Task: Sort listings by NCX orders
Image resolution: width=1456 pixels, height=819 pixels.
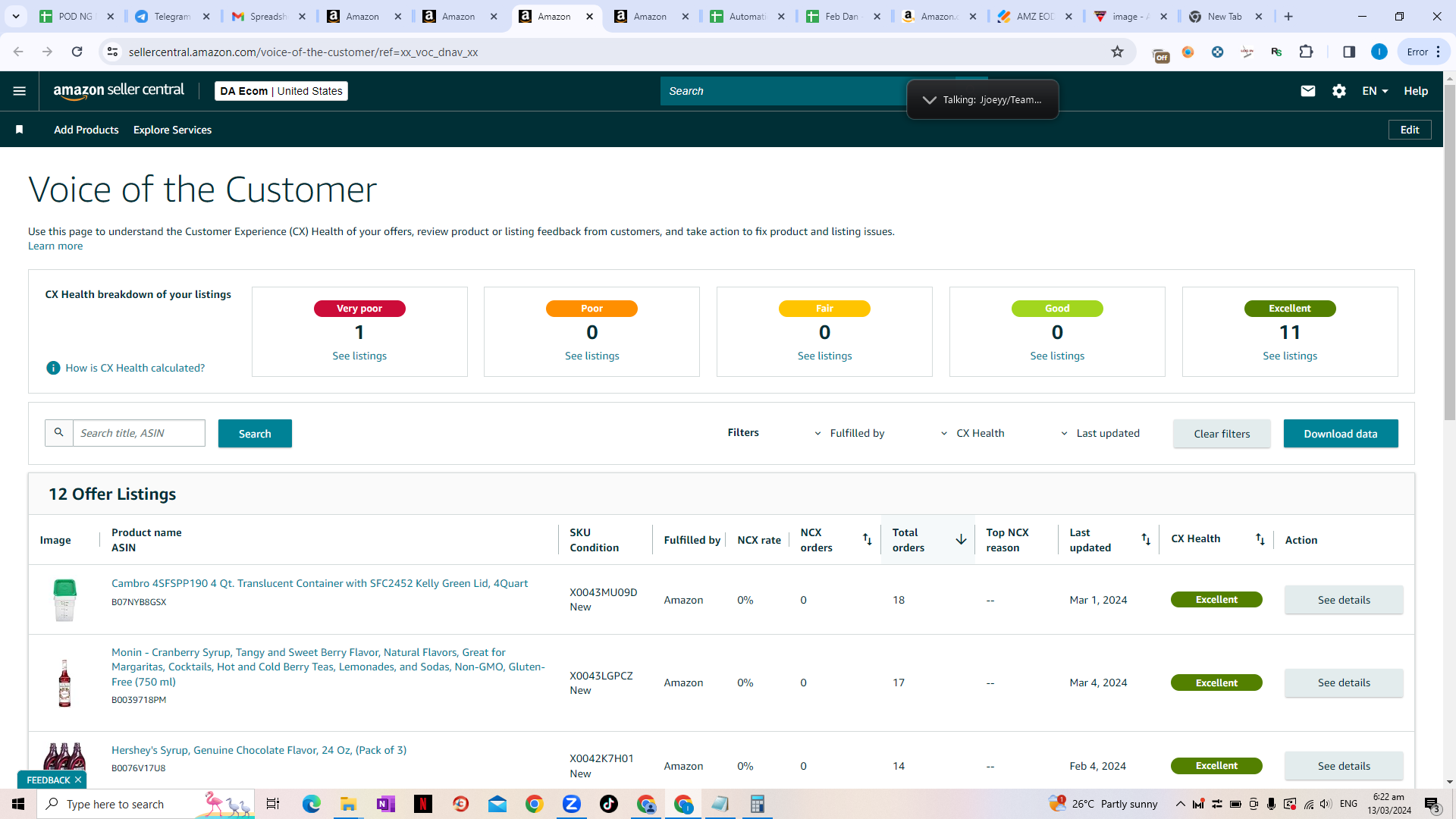Action: [x=868, y=539]
